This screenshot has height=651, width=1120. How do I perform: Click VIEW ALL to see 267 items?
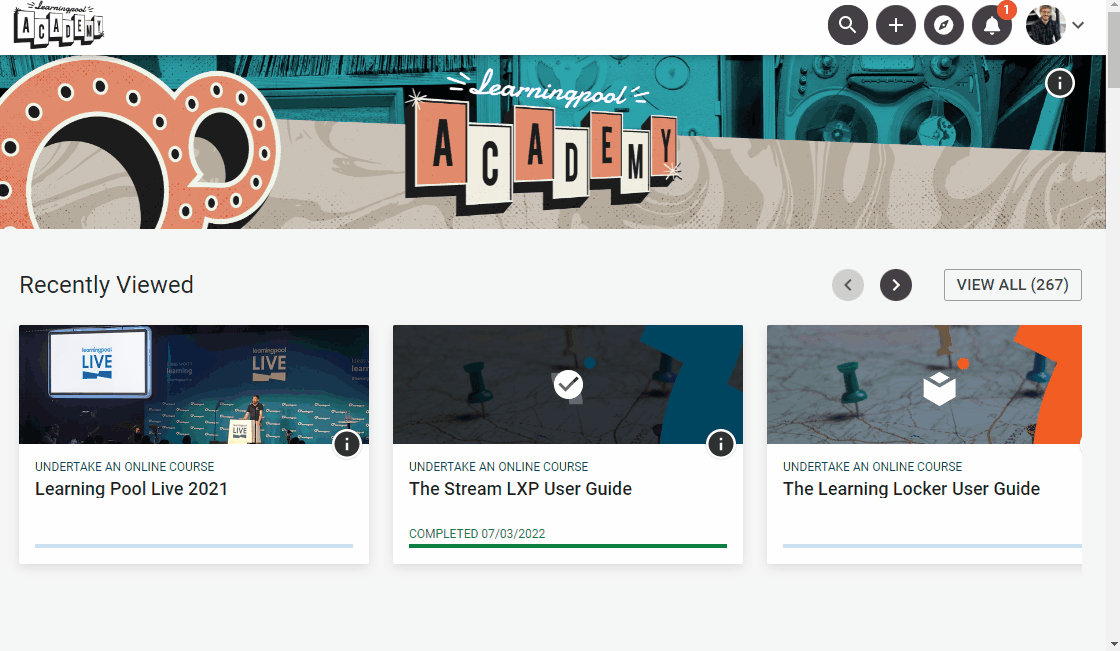[1012, 284]
